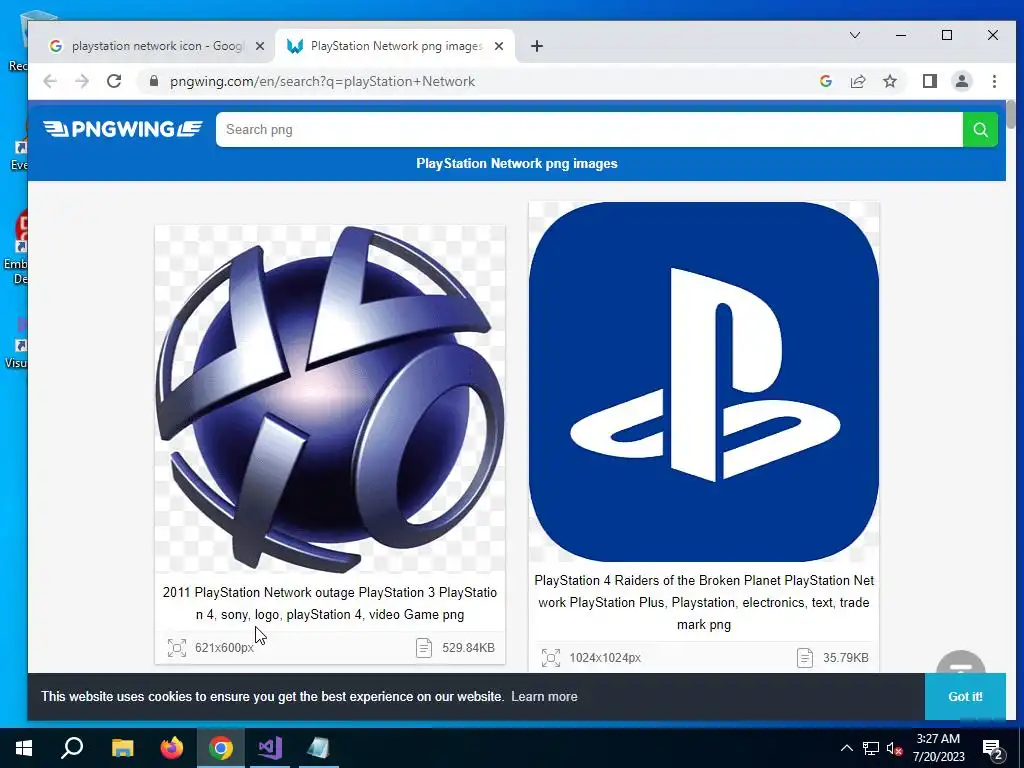Close the PlayStation Network png images tab
The image size is (1024, 768).
pyautogui.click(x=499, y=46)
